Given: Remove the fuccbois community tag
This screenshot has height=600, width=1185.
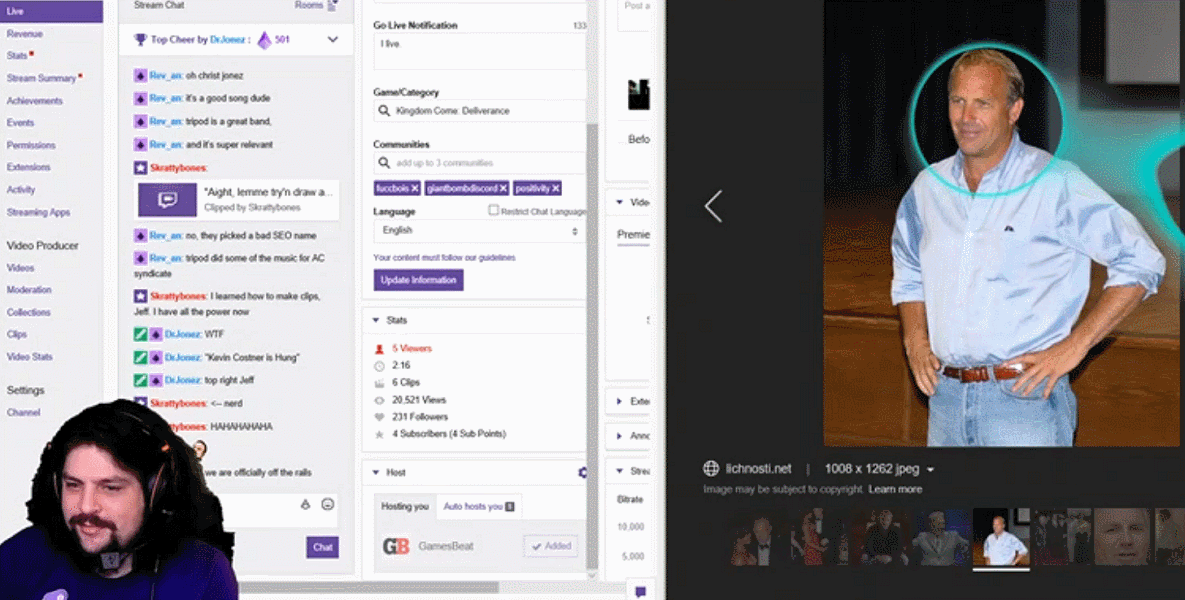Looking at the screenshot, I should [x=415, y=189].
